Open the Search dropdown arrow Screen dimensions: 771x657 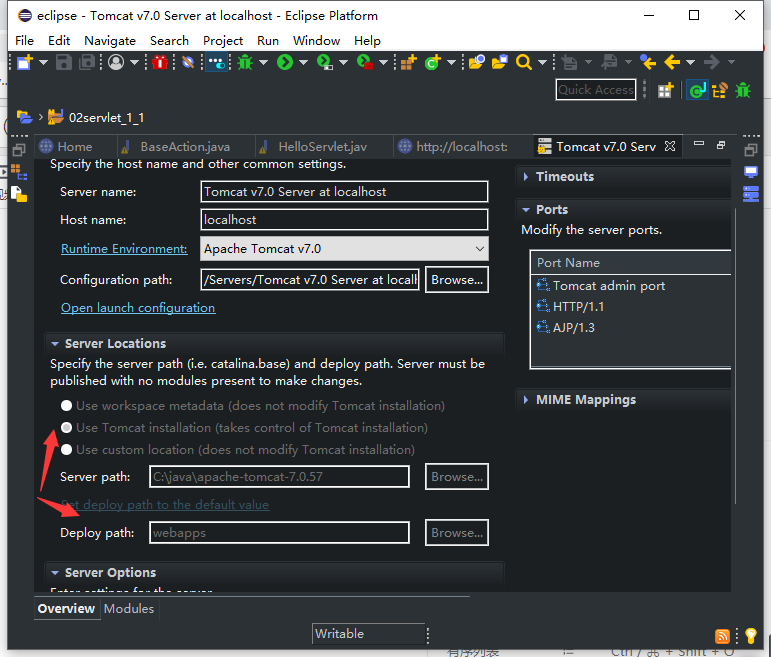click(x=542, y=62)
